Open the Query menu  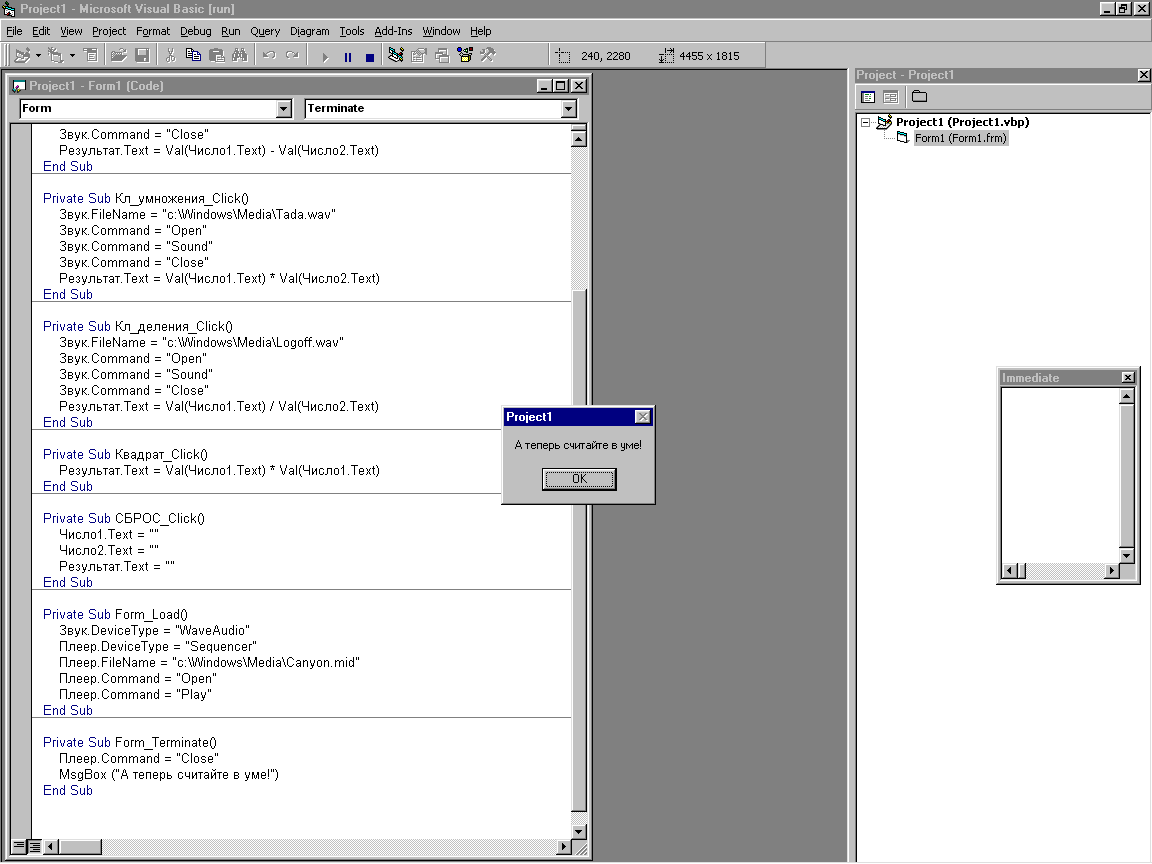pyautogui.click(x=265, y=31)
